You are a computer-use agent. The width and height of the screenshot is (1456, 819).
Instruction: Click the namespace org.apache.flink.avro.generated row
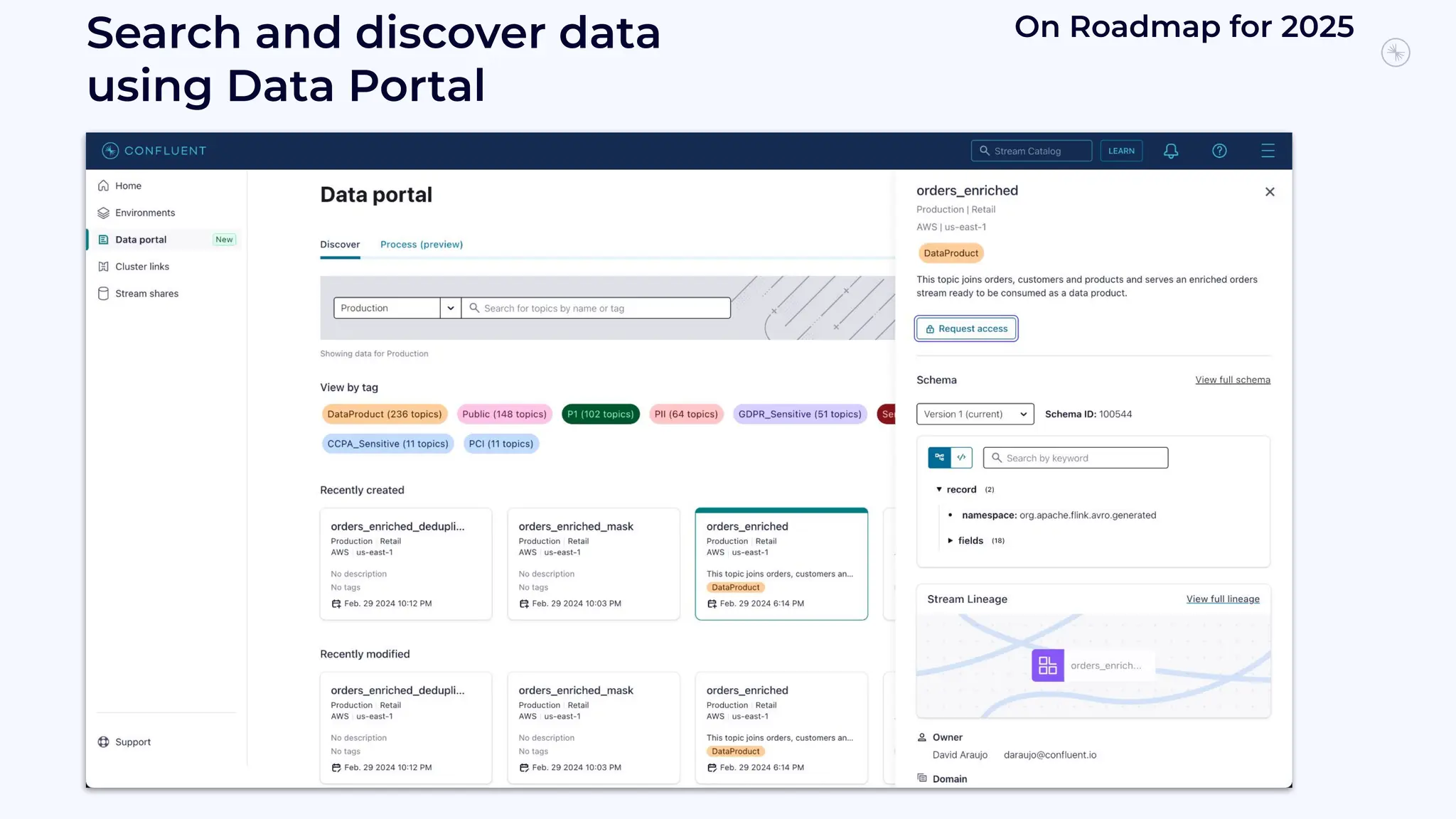1059,515
